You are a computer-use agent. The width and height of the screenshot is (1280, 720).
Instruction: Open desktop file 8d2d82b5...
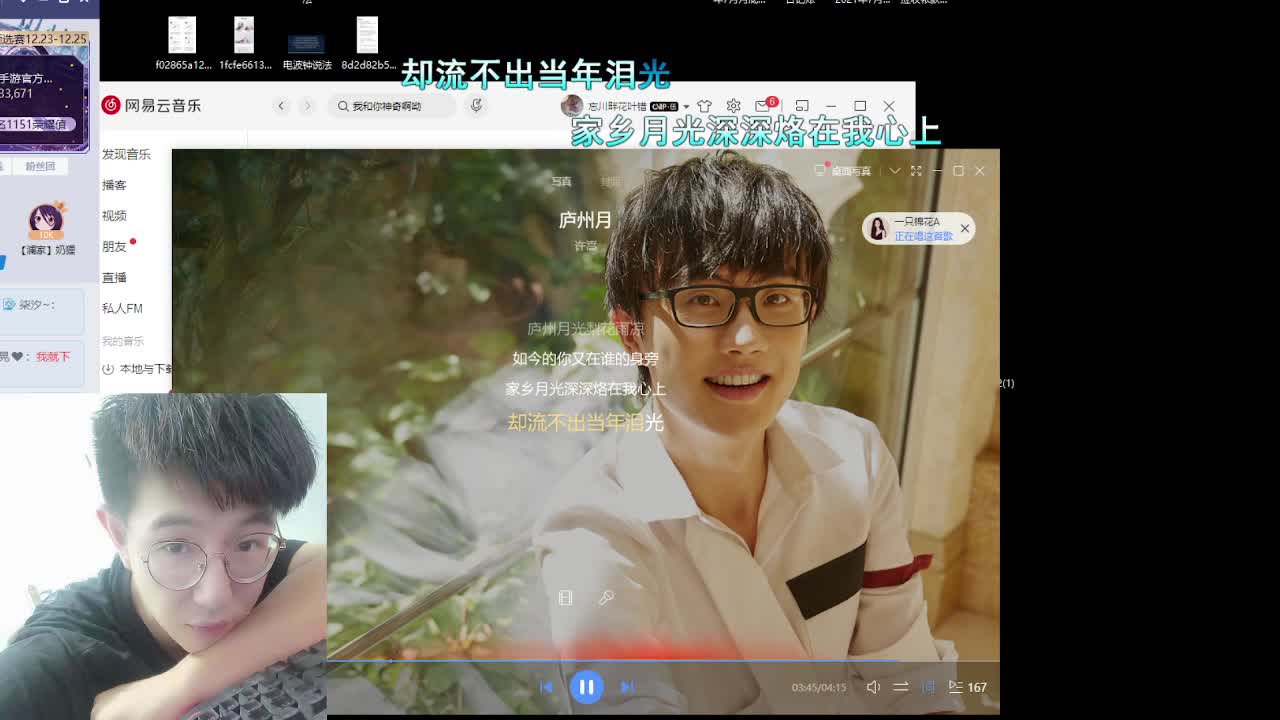click(x=368, y=44)
